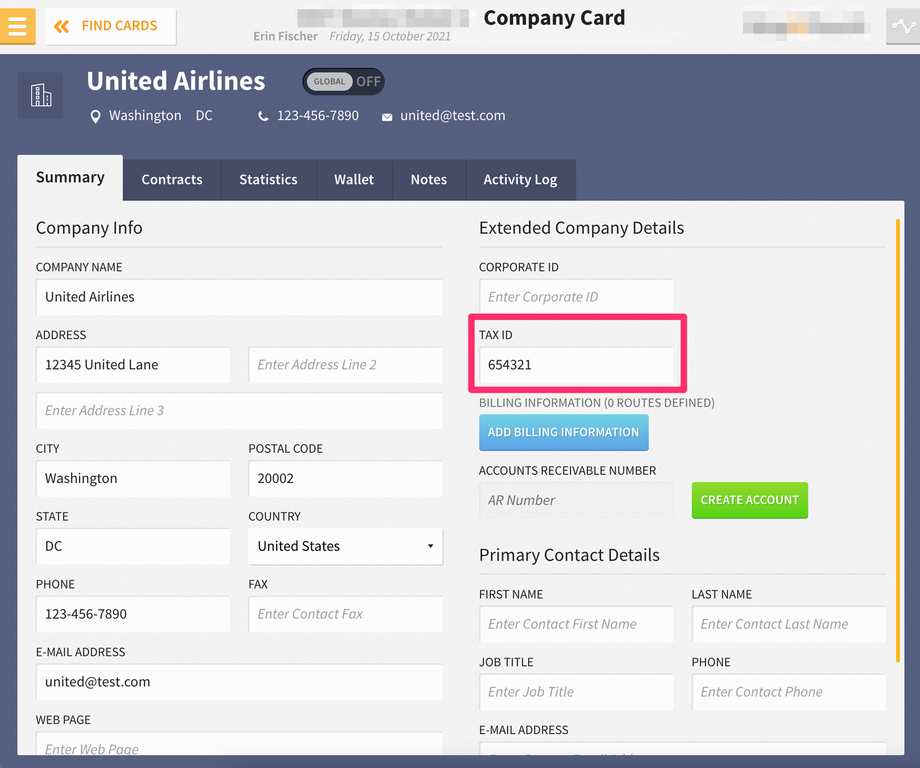Click the 'Company Info' heading
The width and height of the screenshot is (920, 768).
click(x=89, y=228)
